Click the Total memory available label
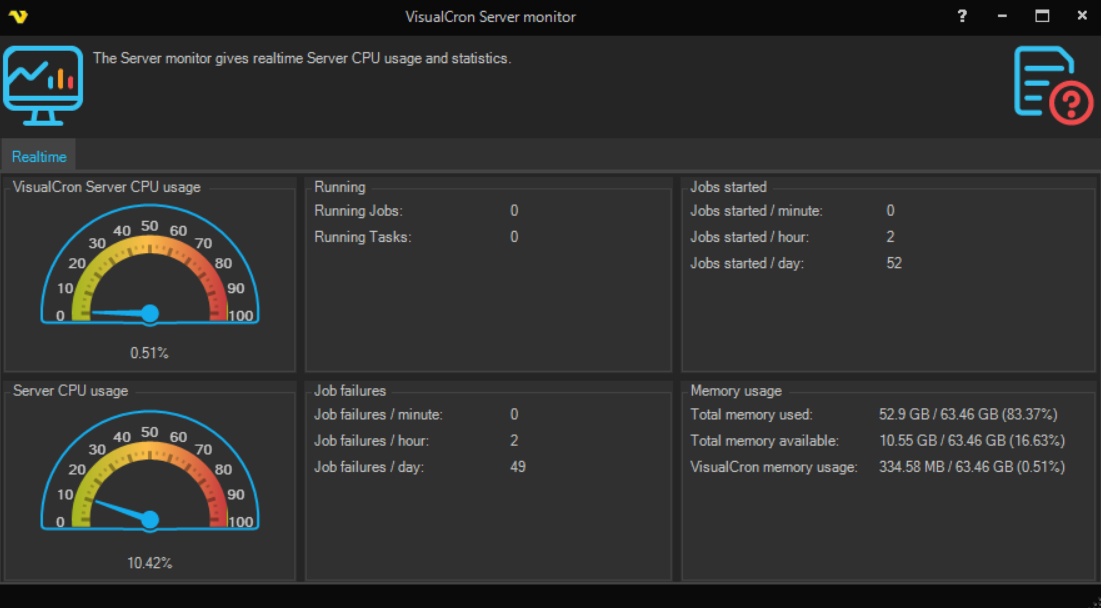 pyautogui.click(x=764, y=441)
